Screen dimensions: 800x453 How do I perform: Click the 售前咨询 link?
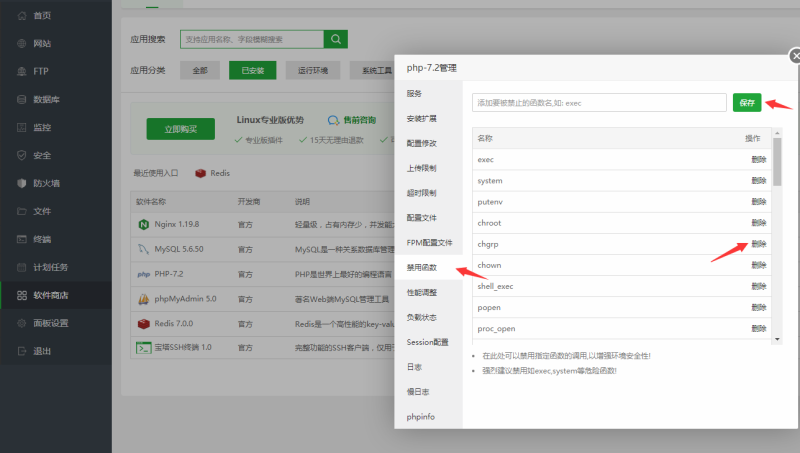360,120
